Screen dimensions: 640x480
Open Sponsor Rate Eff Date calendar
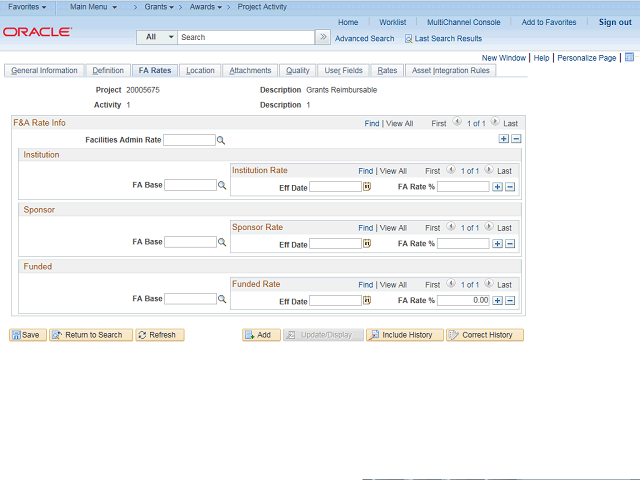pyautogui.click(x=367, y=244)
